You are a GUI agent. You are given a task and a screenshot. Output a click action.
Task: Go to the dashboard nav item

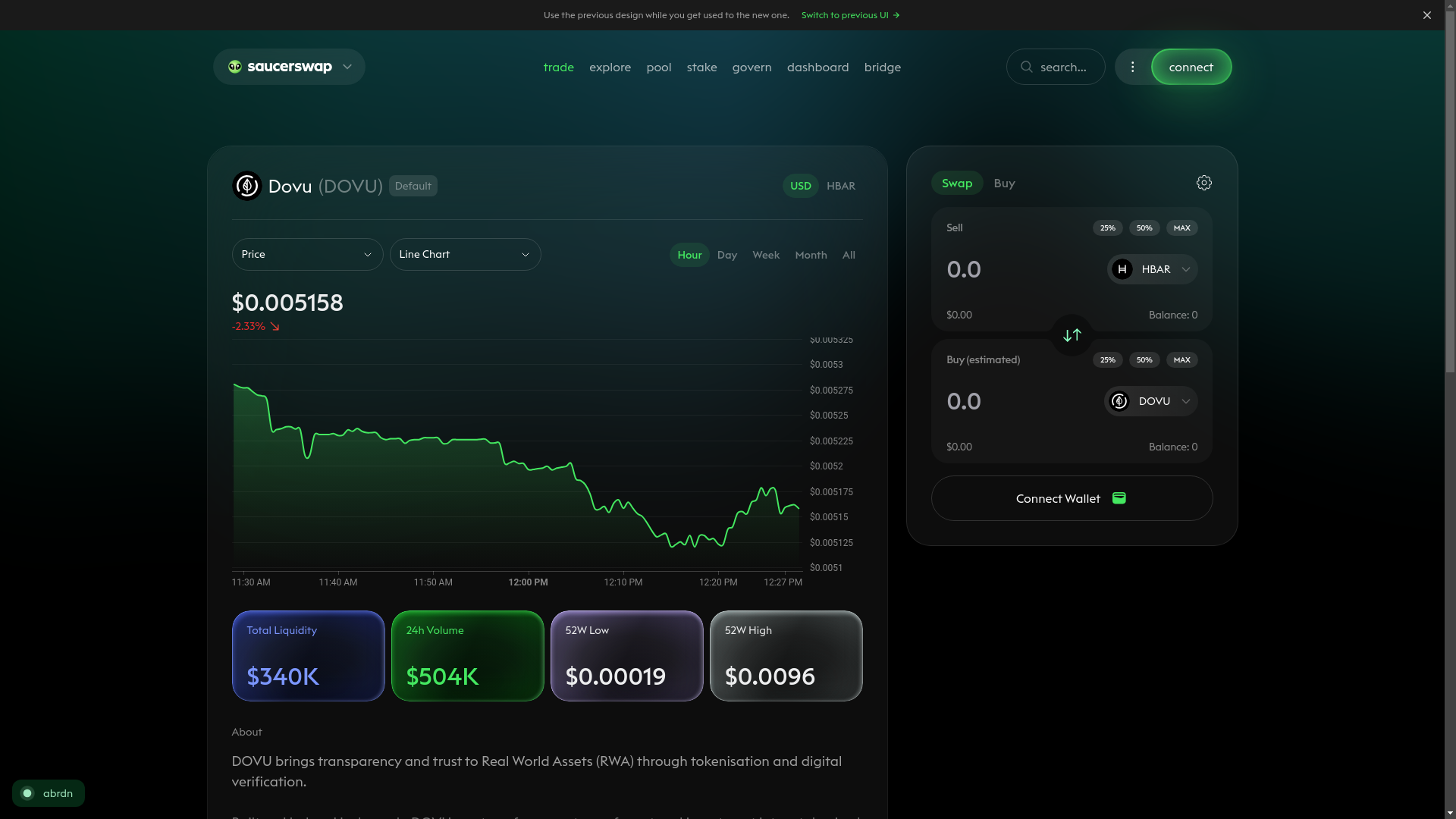point(818,67)
